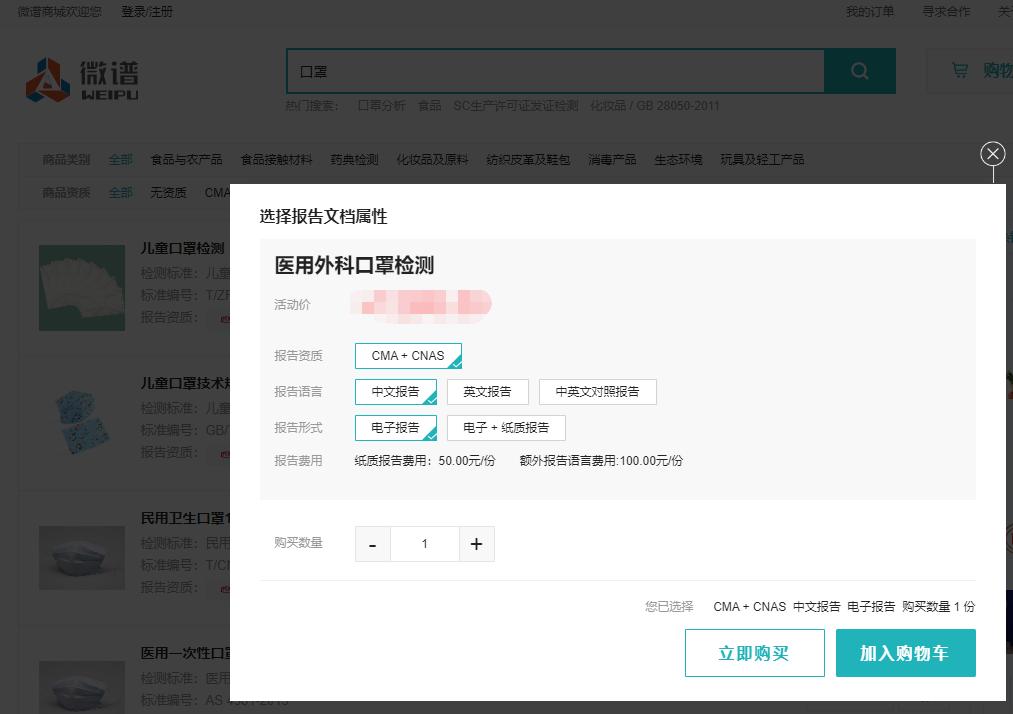Image resolution: width=1013 pixels, height=714 pixels.
Task: Select the 化妆品及原料 category
Action: 432,159
